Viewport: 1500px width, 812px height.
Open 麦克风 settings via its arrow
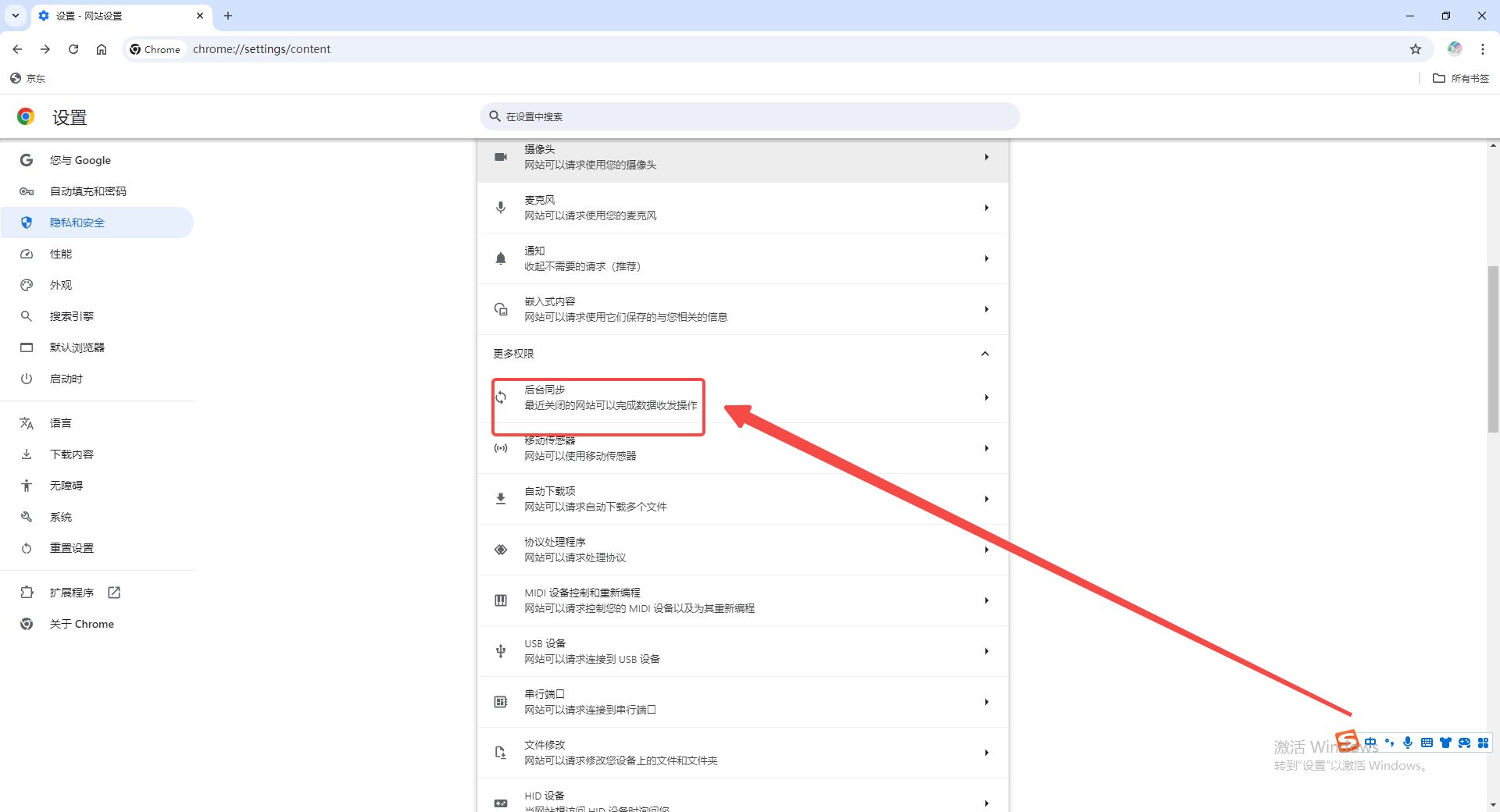pos(987,208)
